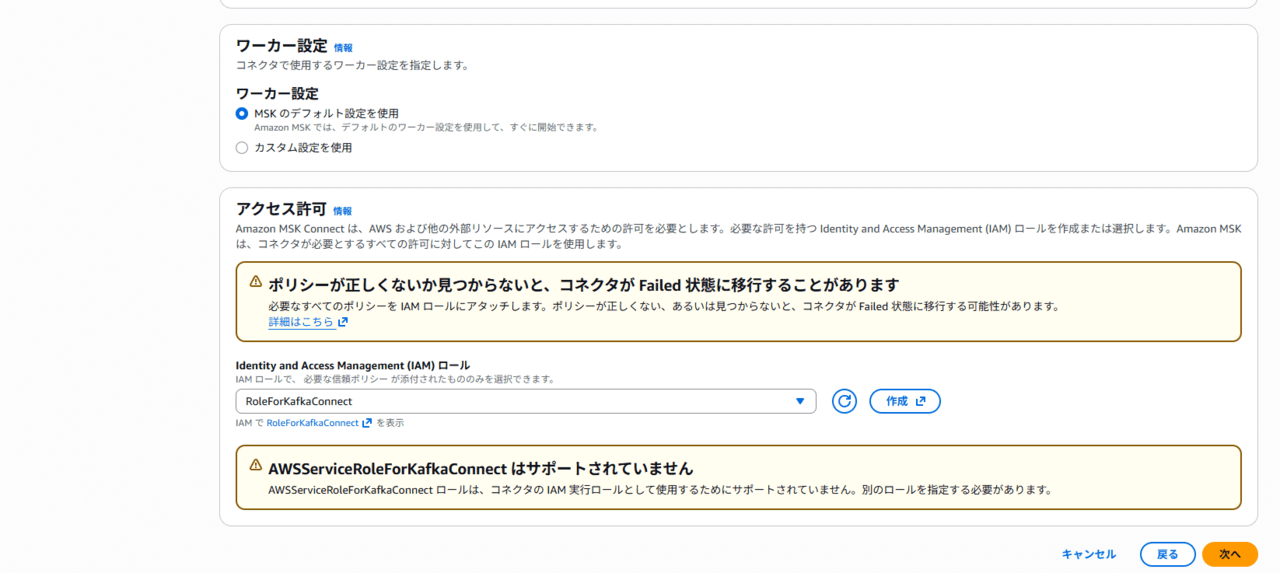Follow the 詳細はこちら link
Image resolution: width=1280 pixels, height=573 pixels.
(300, 322)
